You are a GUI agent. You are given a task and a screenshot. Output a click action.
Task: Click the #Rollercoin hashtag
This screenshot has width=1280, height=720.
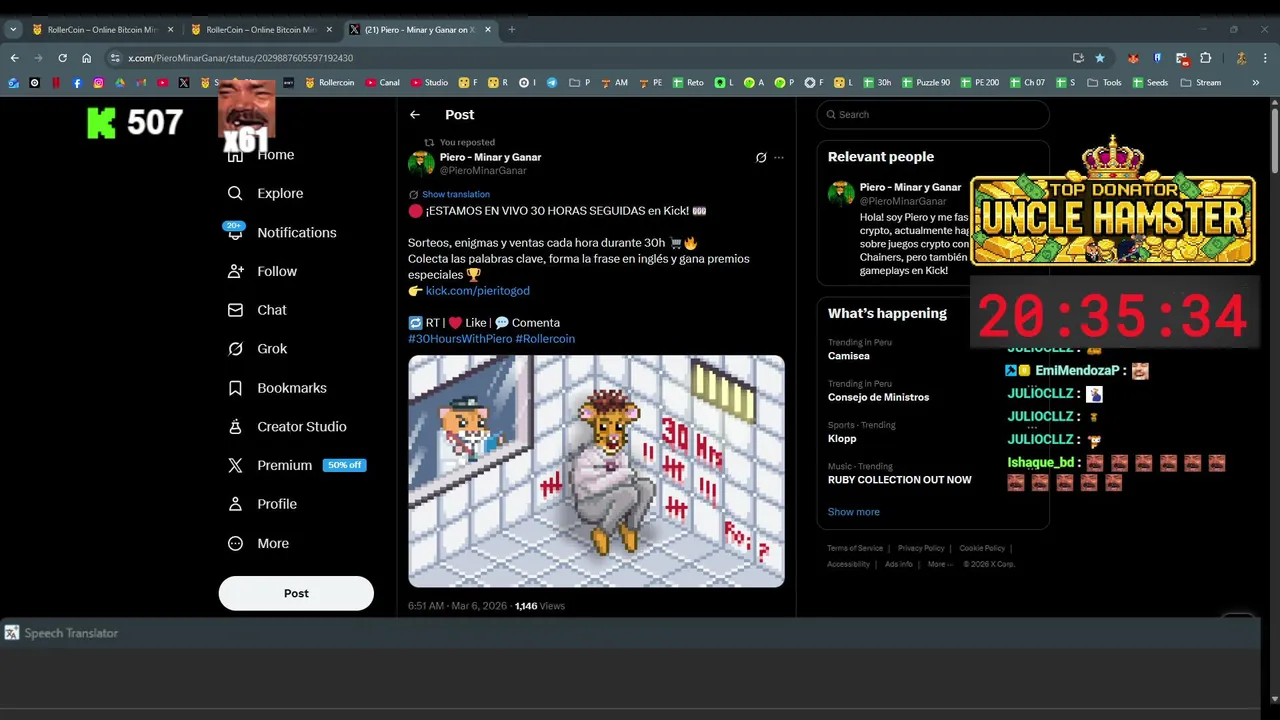[x=545, y=339]
